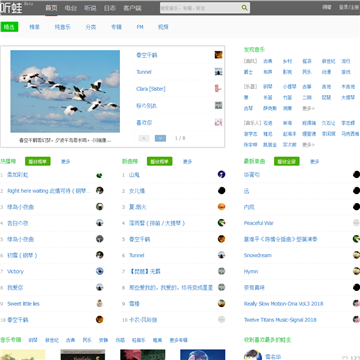Go to previous featured page arrow
The height and width of the screenshot is (360, 360).
coord(144,138)
